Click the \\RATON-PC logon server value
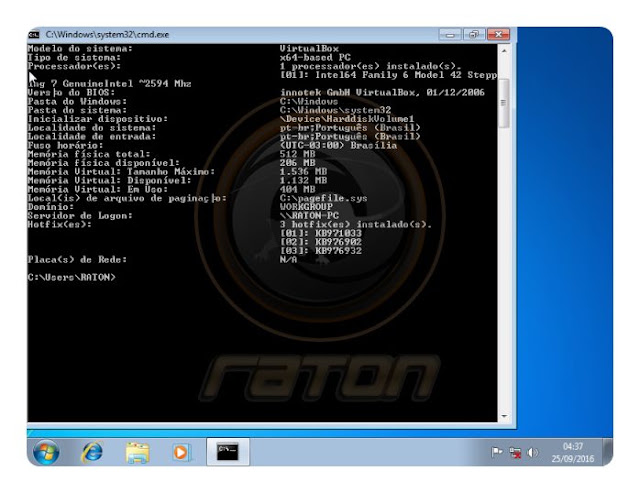 coord(309,215)
